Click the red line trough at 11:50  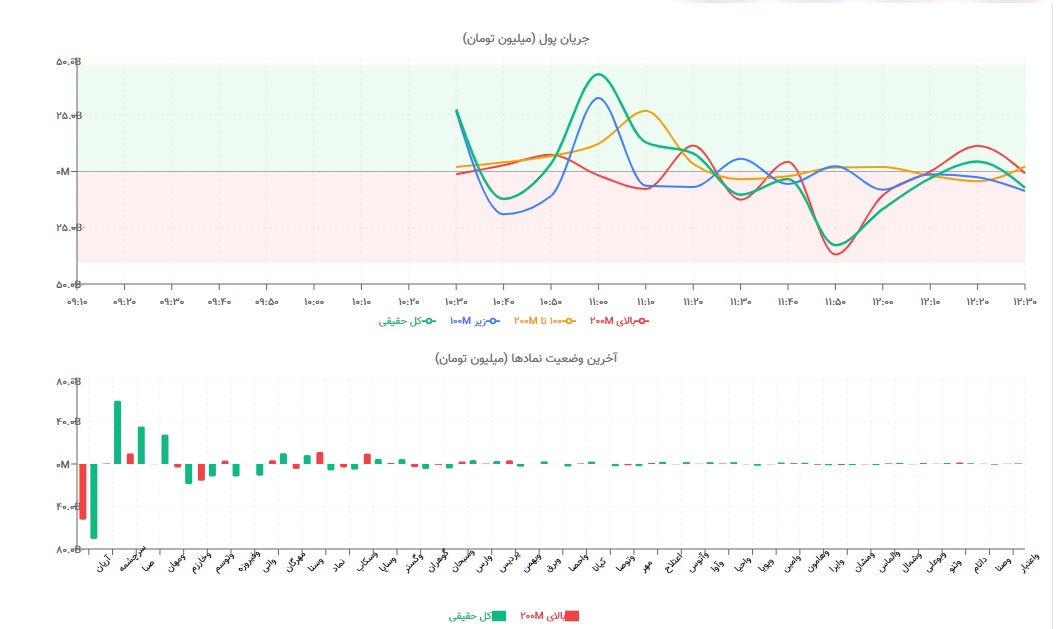(836, 254)
